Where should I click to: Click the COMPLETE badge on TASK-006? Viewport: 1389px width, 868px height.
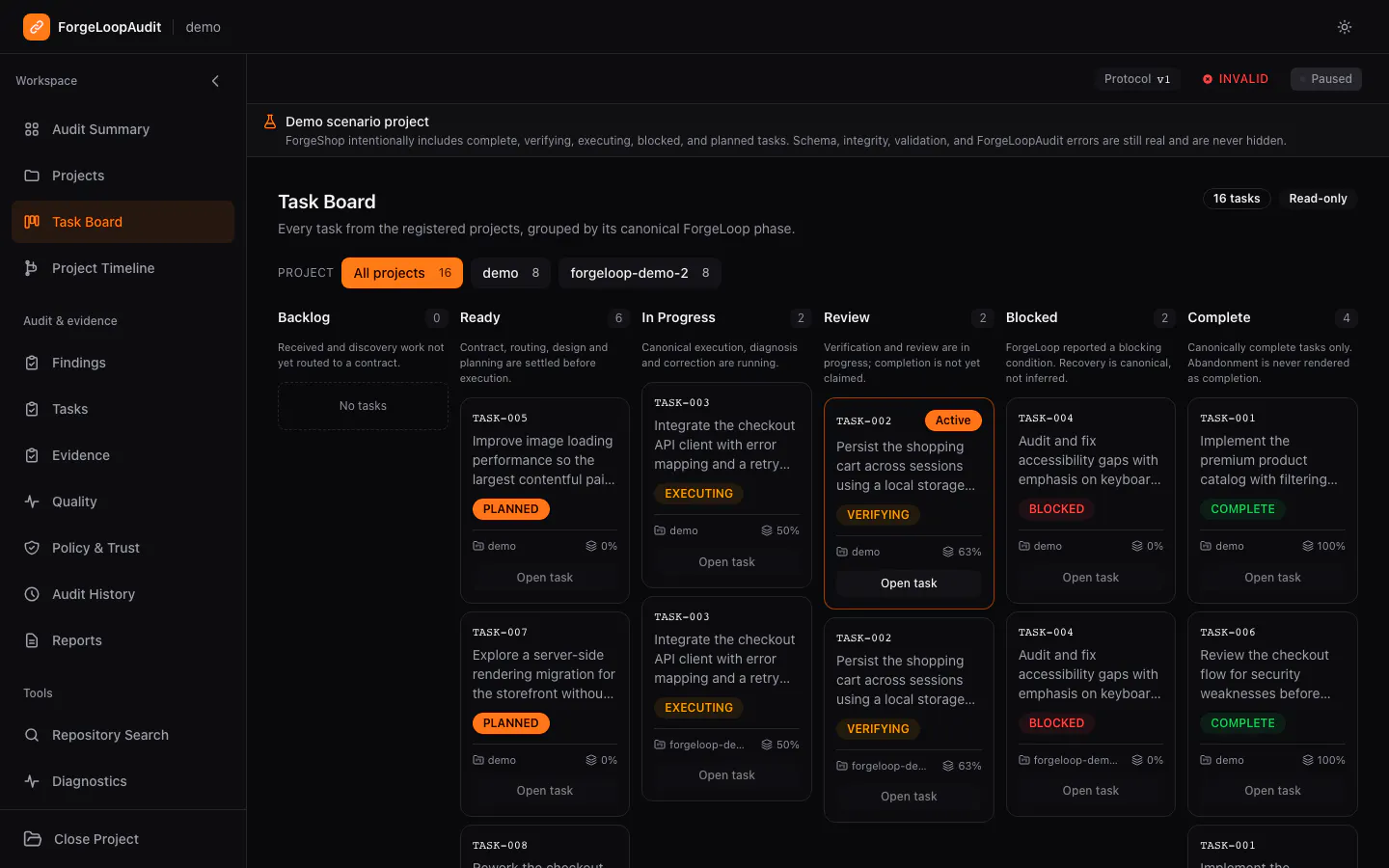pos(1242,723)
